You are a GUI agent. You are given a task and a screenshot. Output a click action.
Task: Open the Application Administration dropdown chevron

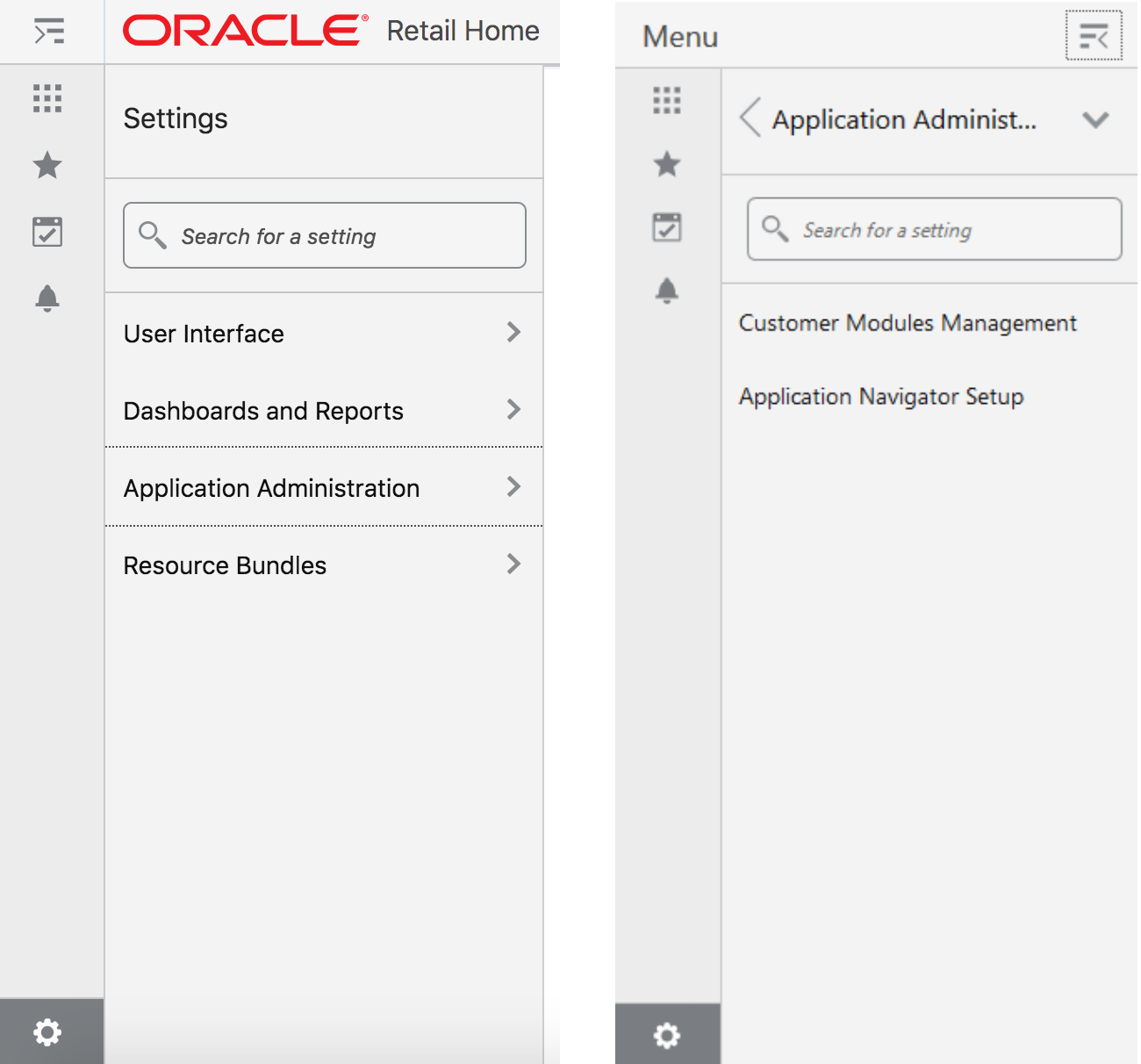pos(1095,121)
